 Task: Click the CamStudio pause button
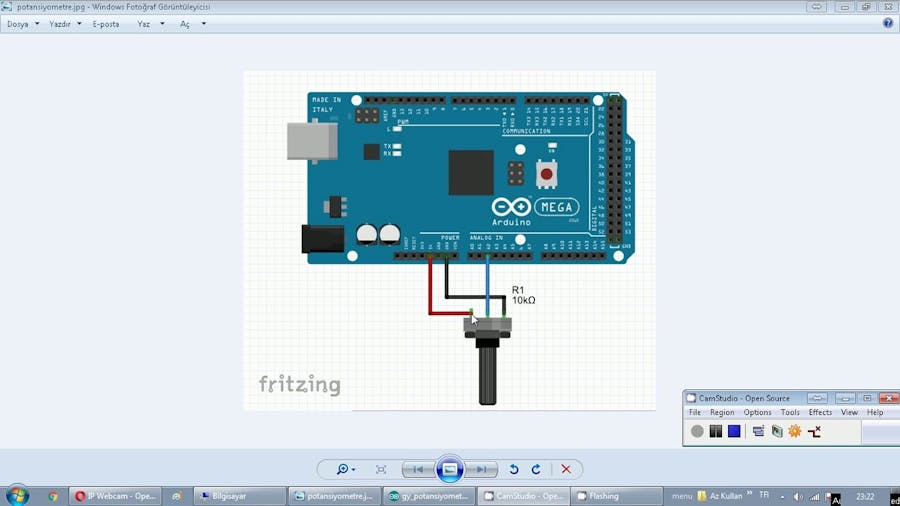(x=715, y=431)
